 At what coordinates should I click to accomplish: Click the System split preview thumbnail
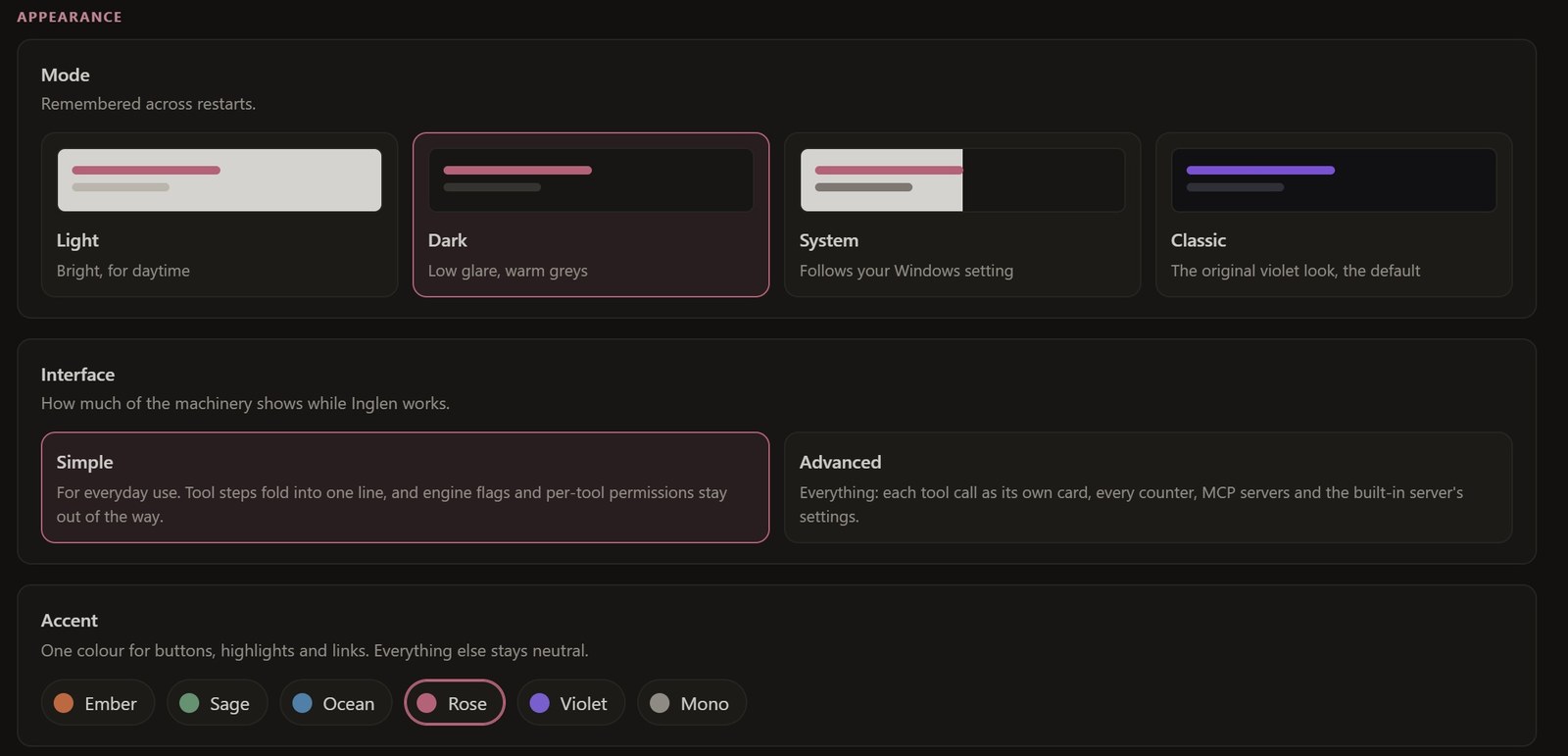pyautogui.click(x=962, y=180)
